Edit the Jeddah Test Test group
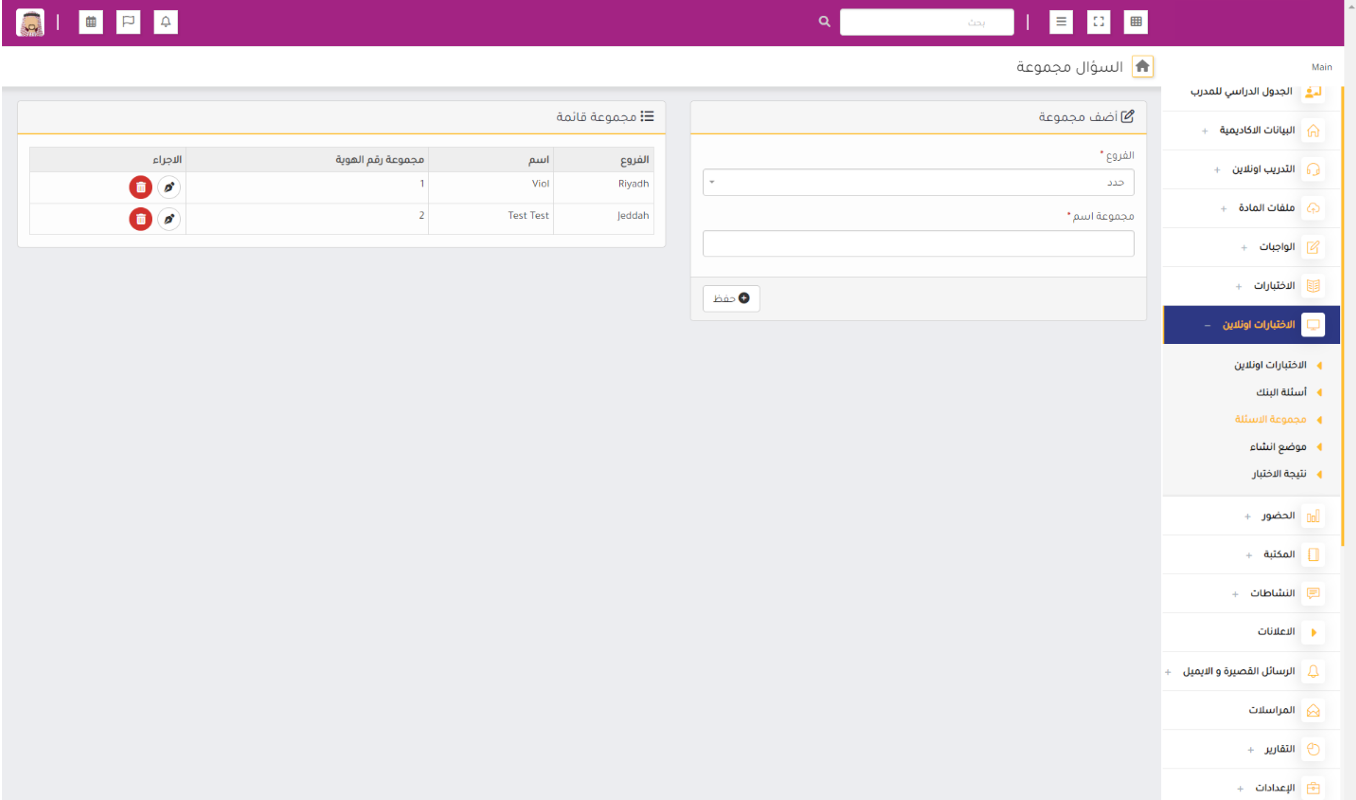The width and height of the screenshot is (1356, 800). [169, 218]
